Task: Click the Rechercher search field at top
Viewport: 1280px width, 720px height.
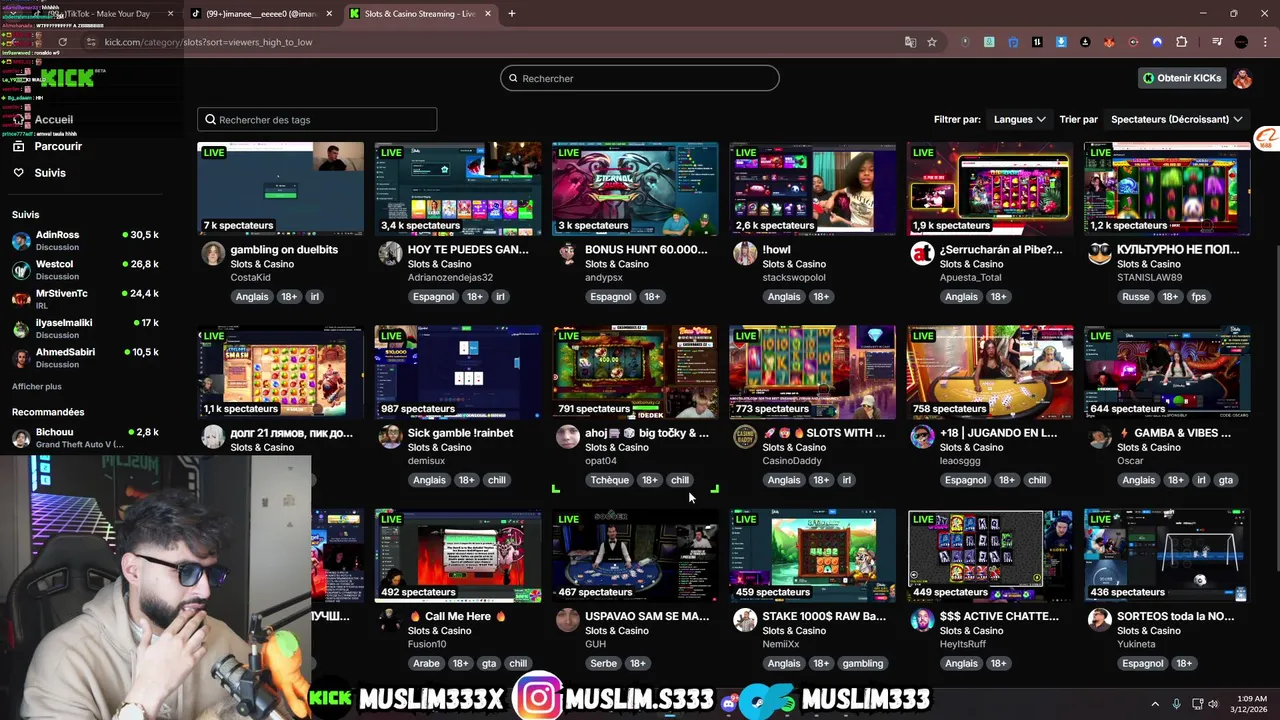Action: pyautogui.click(x=640, y=78)
